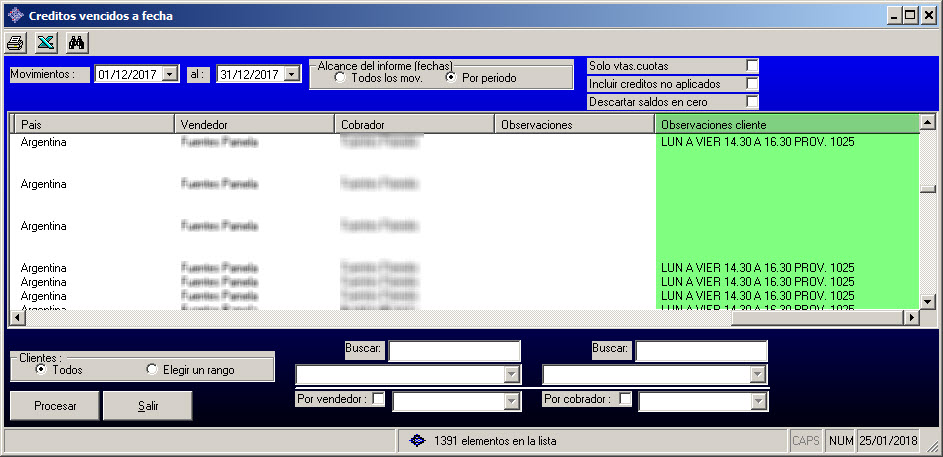Image resolution: width=943 pixels, height=457 pixels.
Task: Enable the Solo vtas.cuotas checkbox
Action: coord(752,66)
